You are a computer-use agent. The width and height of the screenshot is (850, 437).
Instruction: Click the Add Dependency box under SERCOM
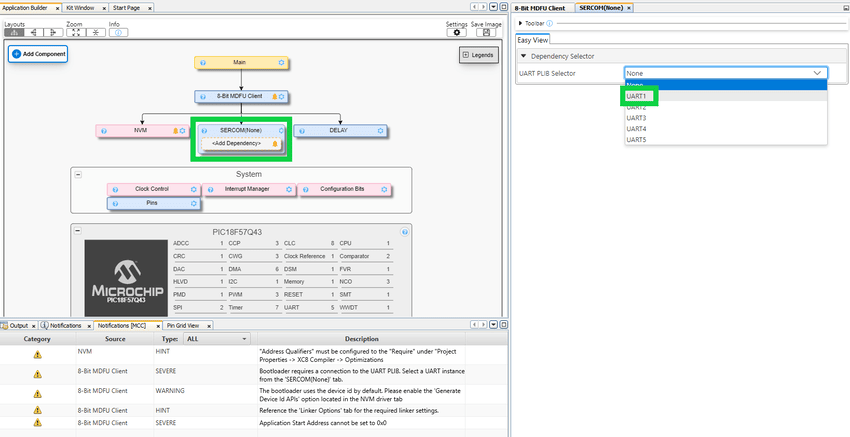pyautogui.click(x=235, y=144)
